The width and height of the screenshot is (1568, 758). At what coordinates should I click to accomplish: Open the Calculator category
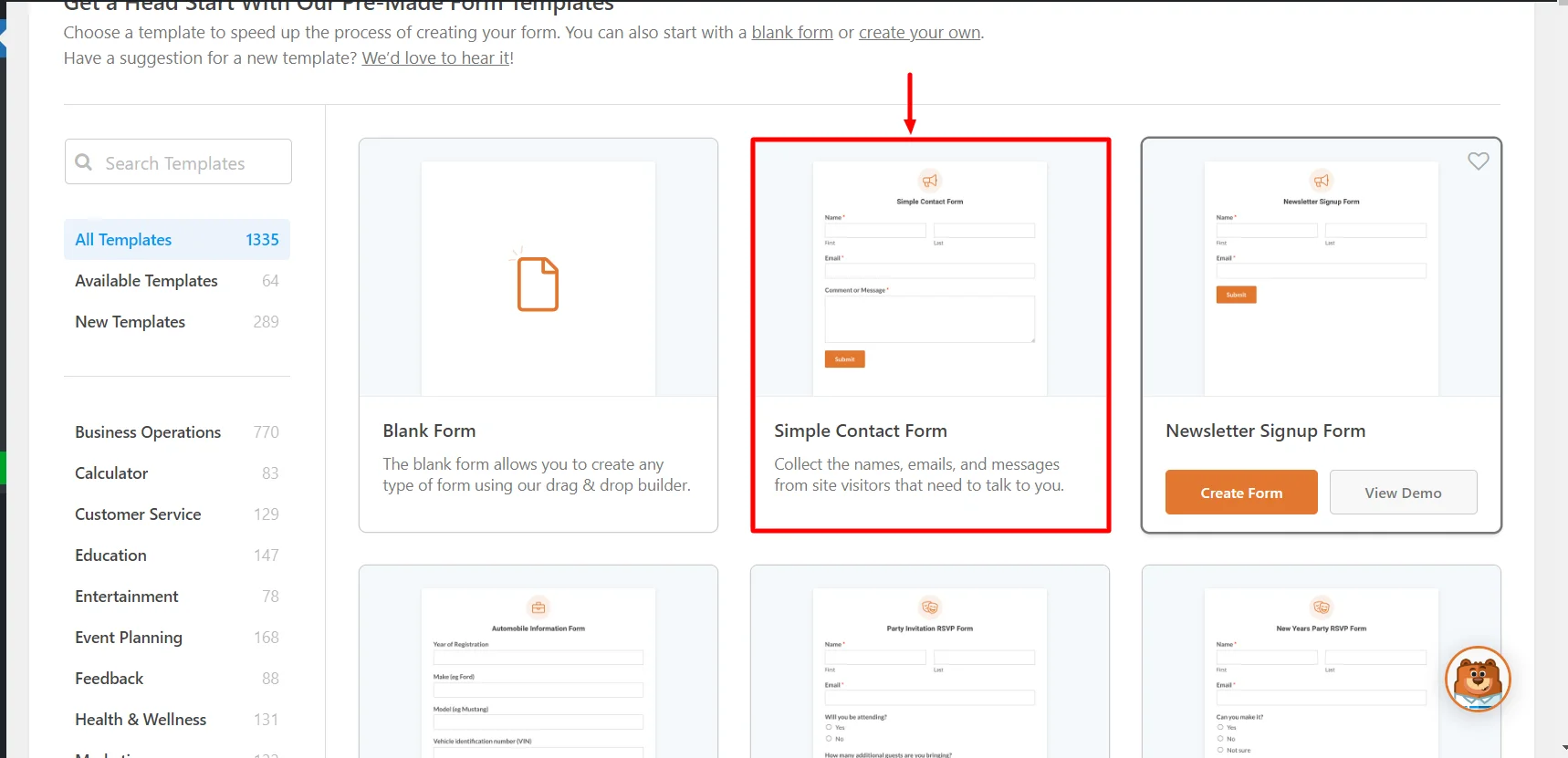pos(177,472)
